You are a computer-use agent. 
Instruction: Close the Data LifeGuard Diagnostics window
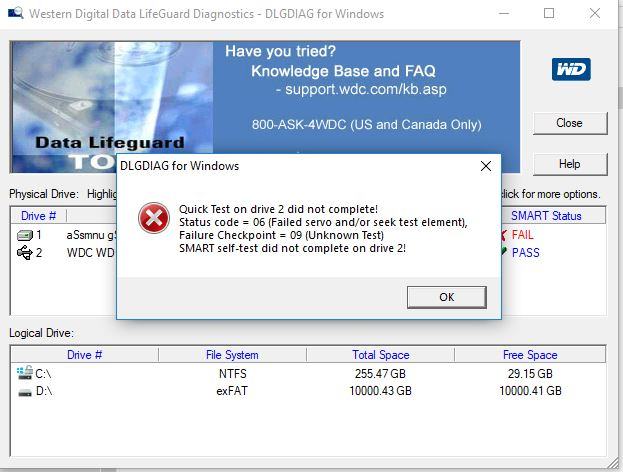click(x=594, y=13)
